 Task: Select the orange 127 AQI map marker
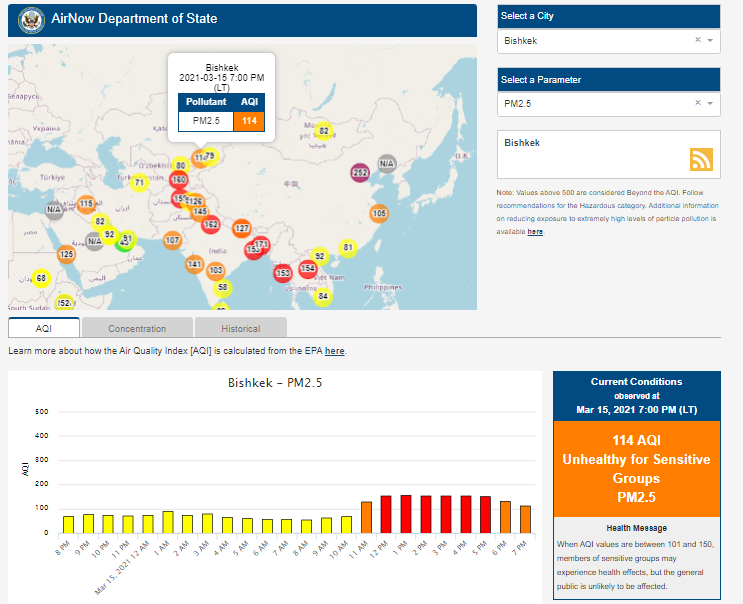pyautogui.click(x=241, y=228)
